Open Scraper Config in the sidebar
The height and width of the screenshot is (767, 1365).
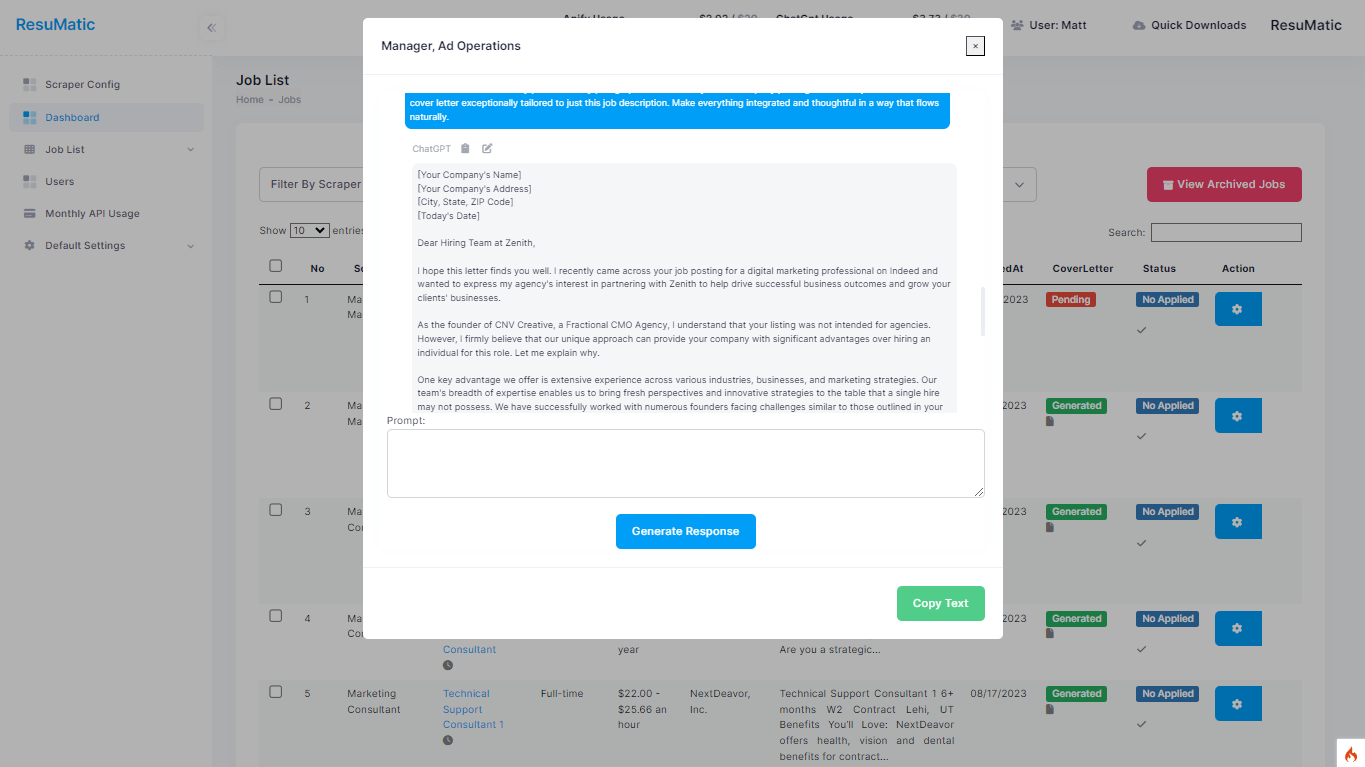[x=82, y=85]
